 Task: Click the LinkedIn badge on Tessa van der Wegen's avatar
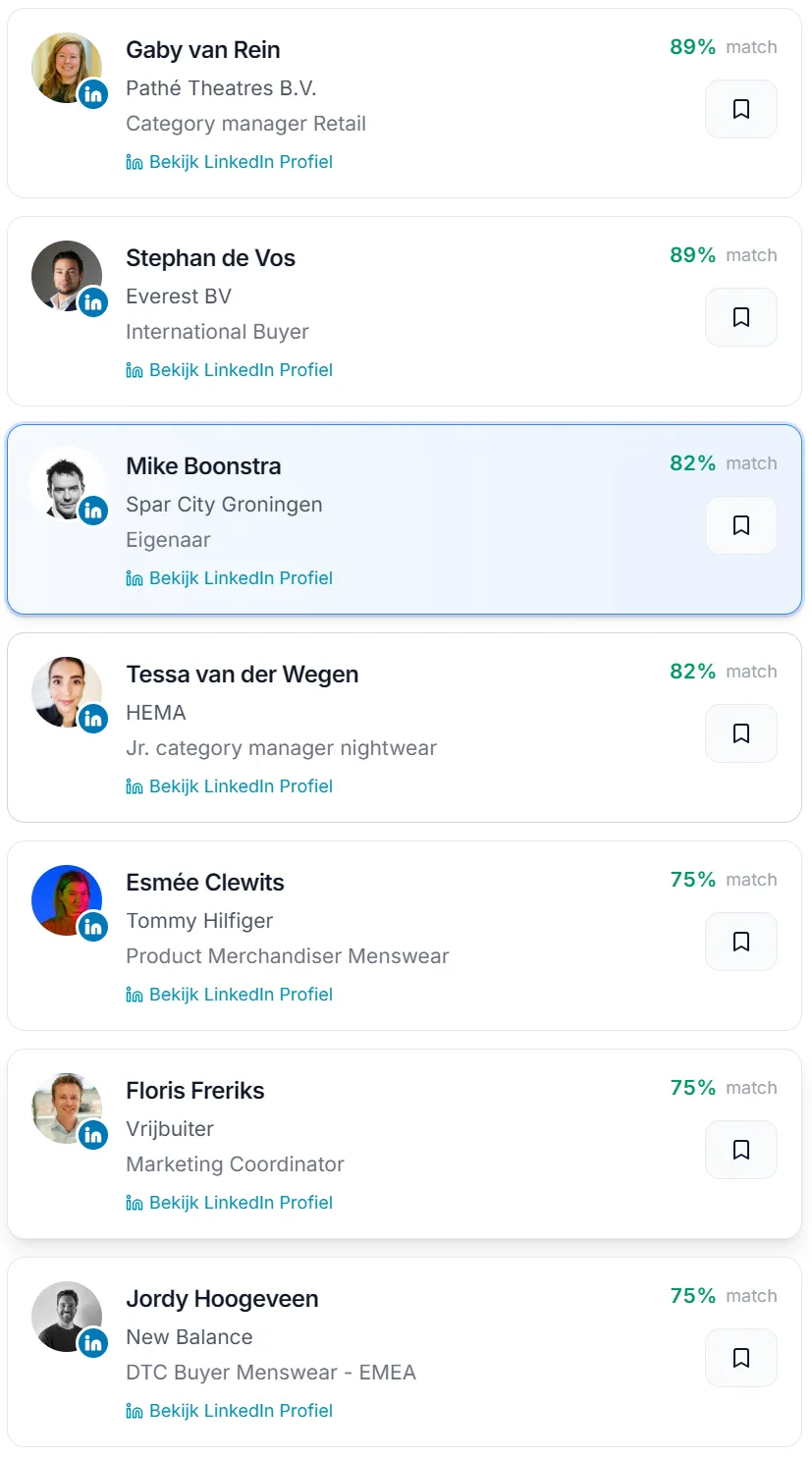[93, 719]
